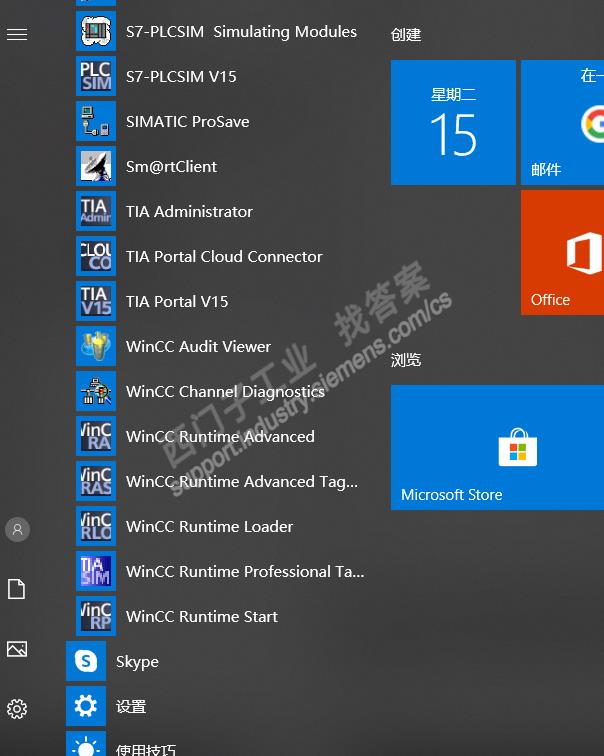The image size is (604, 756).
Task: Select the WinCC Runtime Start label
Action: [x=201, y=617]
